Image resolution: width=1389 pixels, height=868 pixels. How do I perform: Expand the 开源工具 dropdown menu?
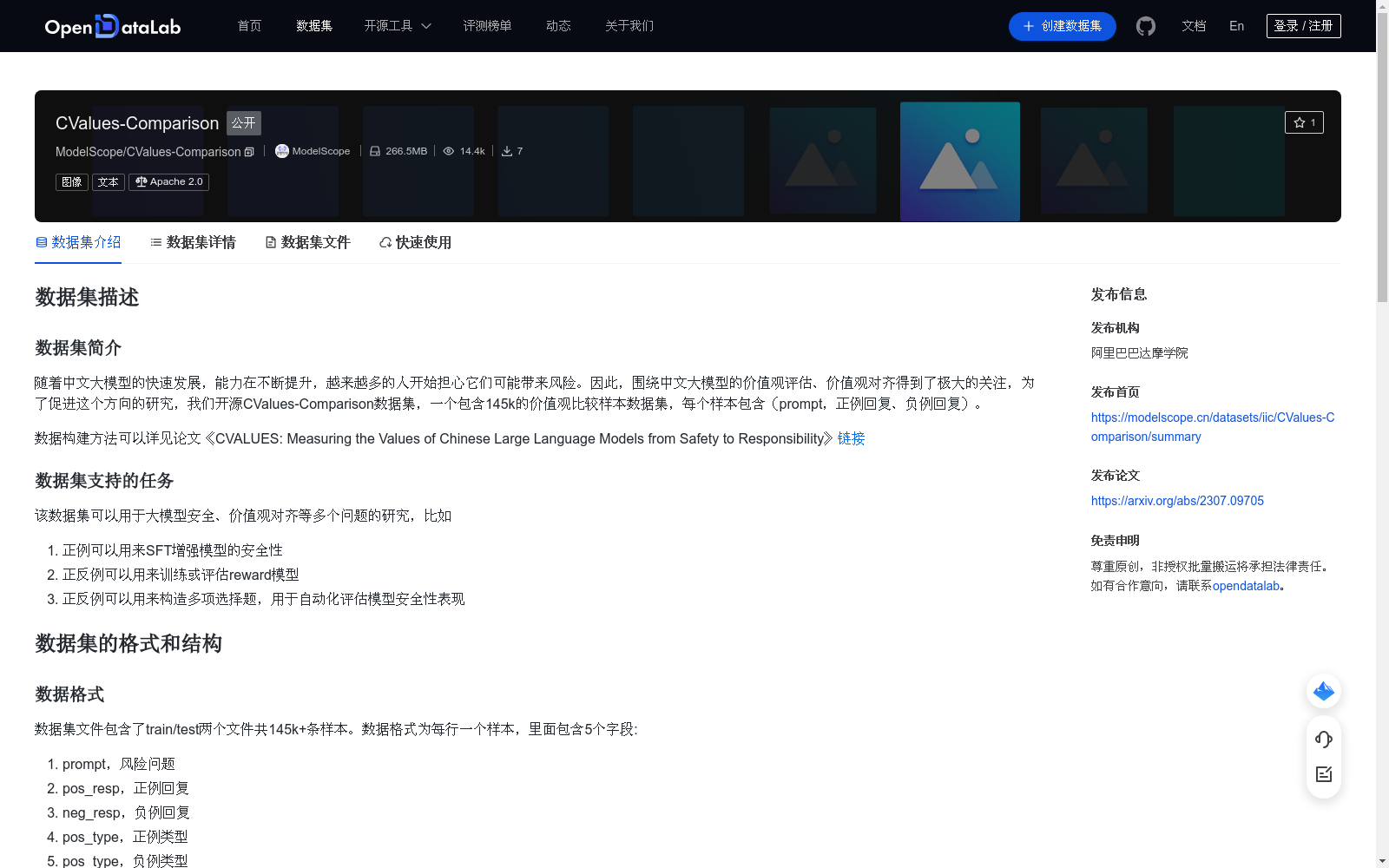[397, 26]
